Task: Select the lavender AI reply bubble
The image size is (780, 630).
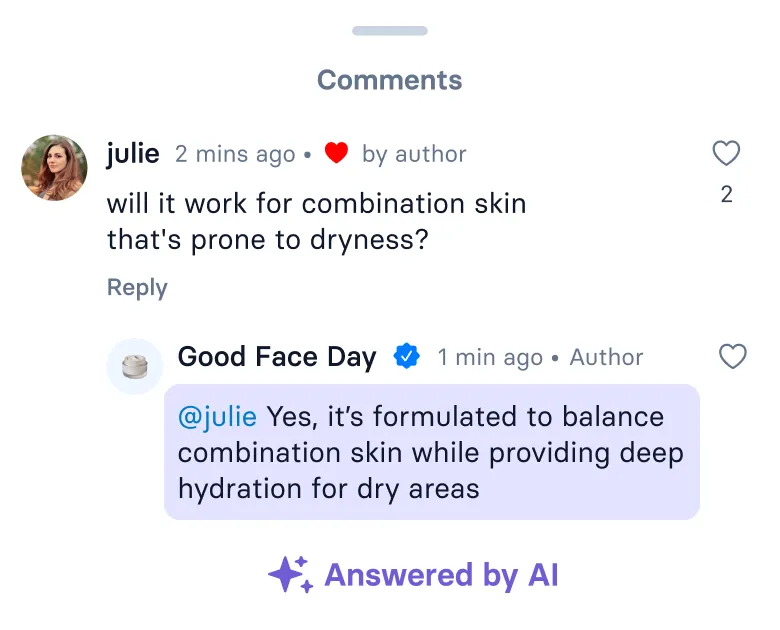Action: tap(432, 452)
